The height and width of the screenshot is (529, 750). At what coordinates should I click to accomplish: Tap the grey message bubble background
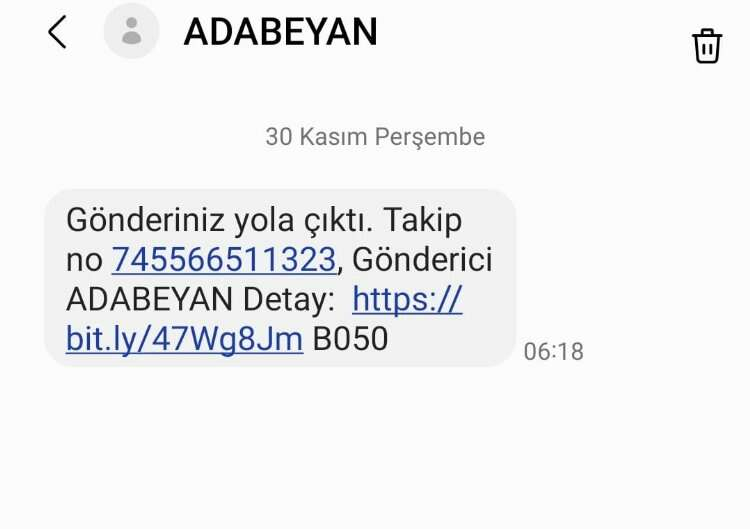280,278
